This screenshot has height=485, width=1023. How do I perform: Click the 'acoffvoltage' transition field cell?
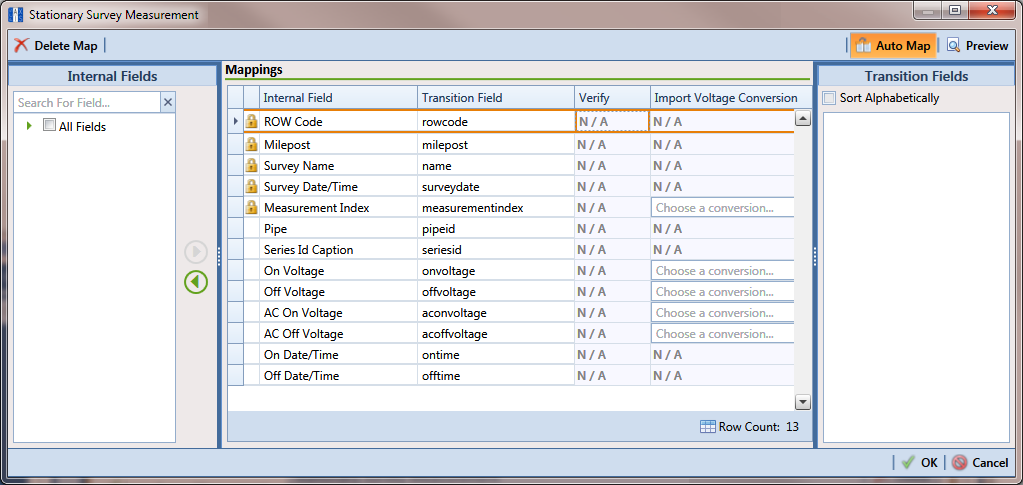click(496, 334)
